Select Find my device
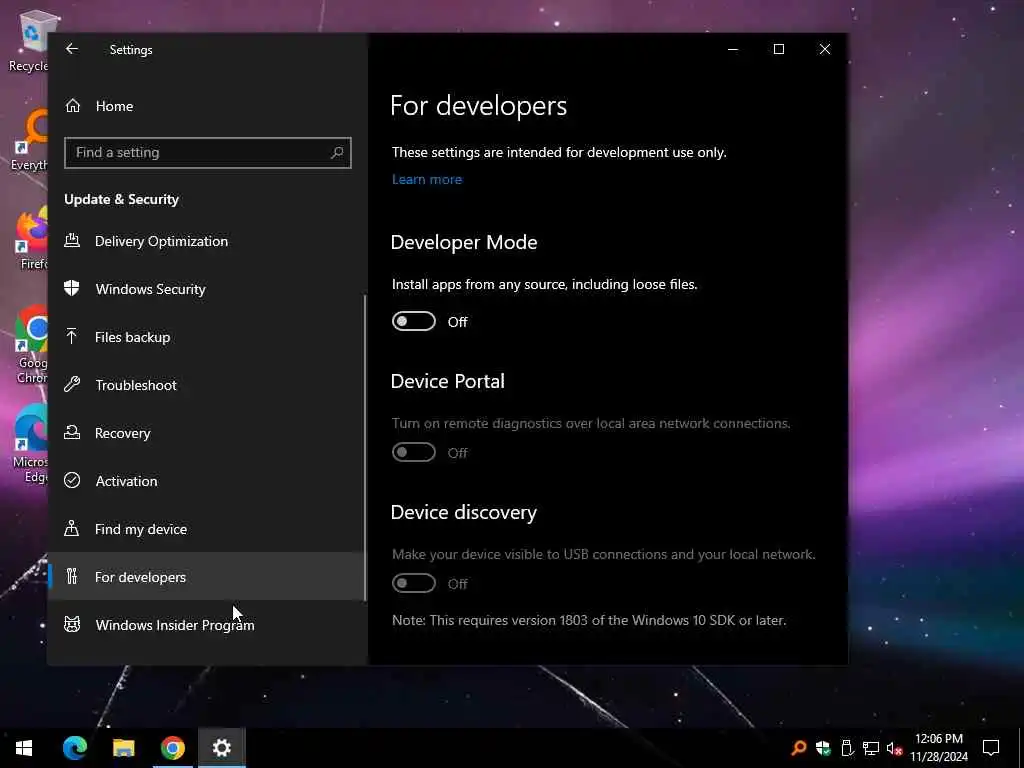 208,529
